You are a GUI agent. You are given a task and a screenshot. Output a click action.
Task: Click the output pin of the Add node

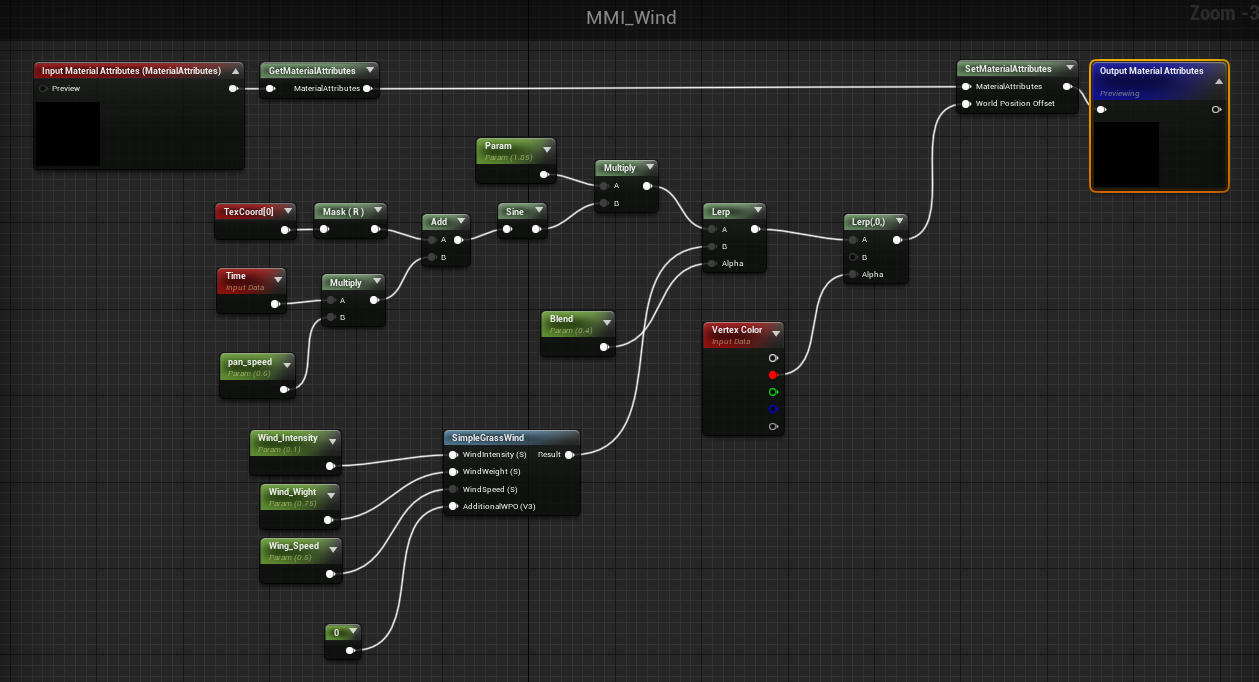[x=457, y=240]
